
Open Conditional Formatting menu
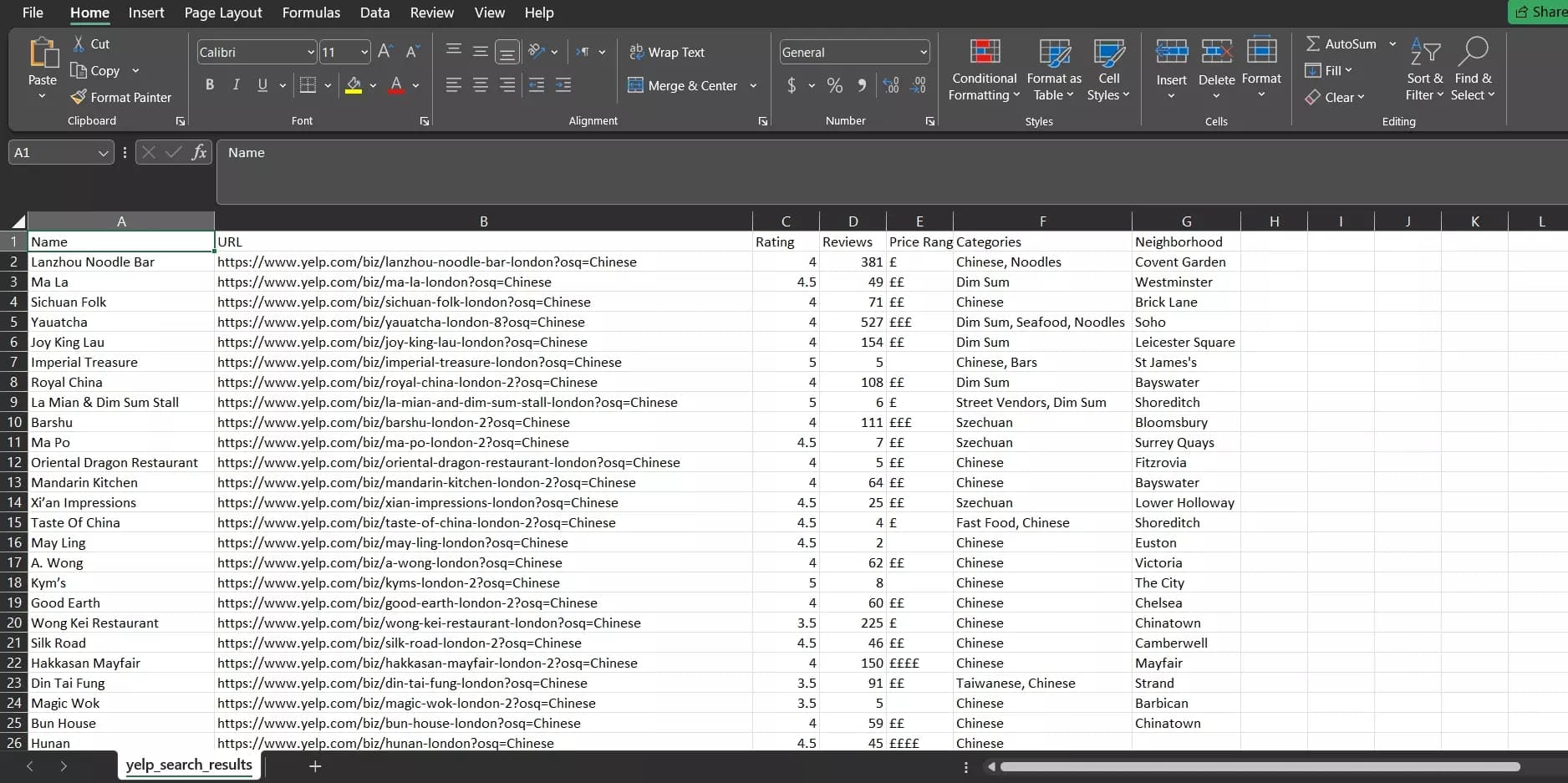[x=984, y=70]
